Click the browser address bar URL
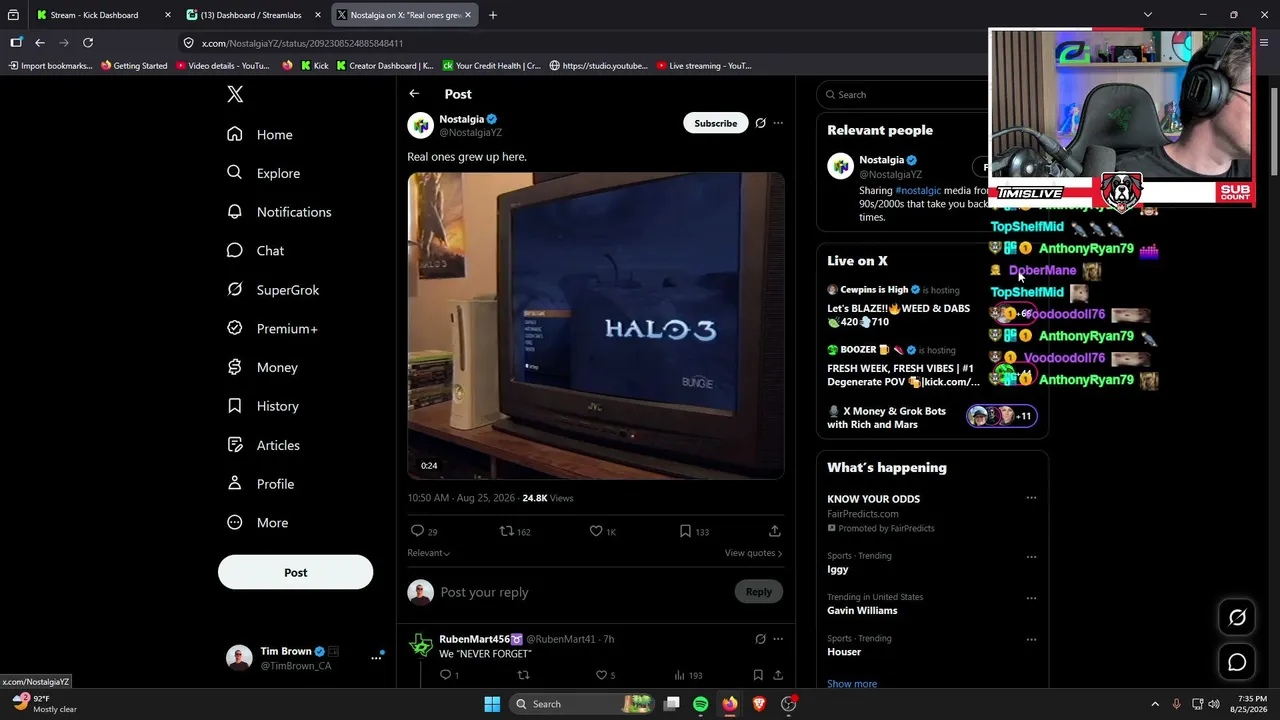Image resolution: width=1280 pixels, height=720 pixels. click(302, 43)
